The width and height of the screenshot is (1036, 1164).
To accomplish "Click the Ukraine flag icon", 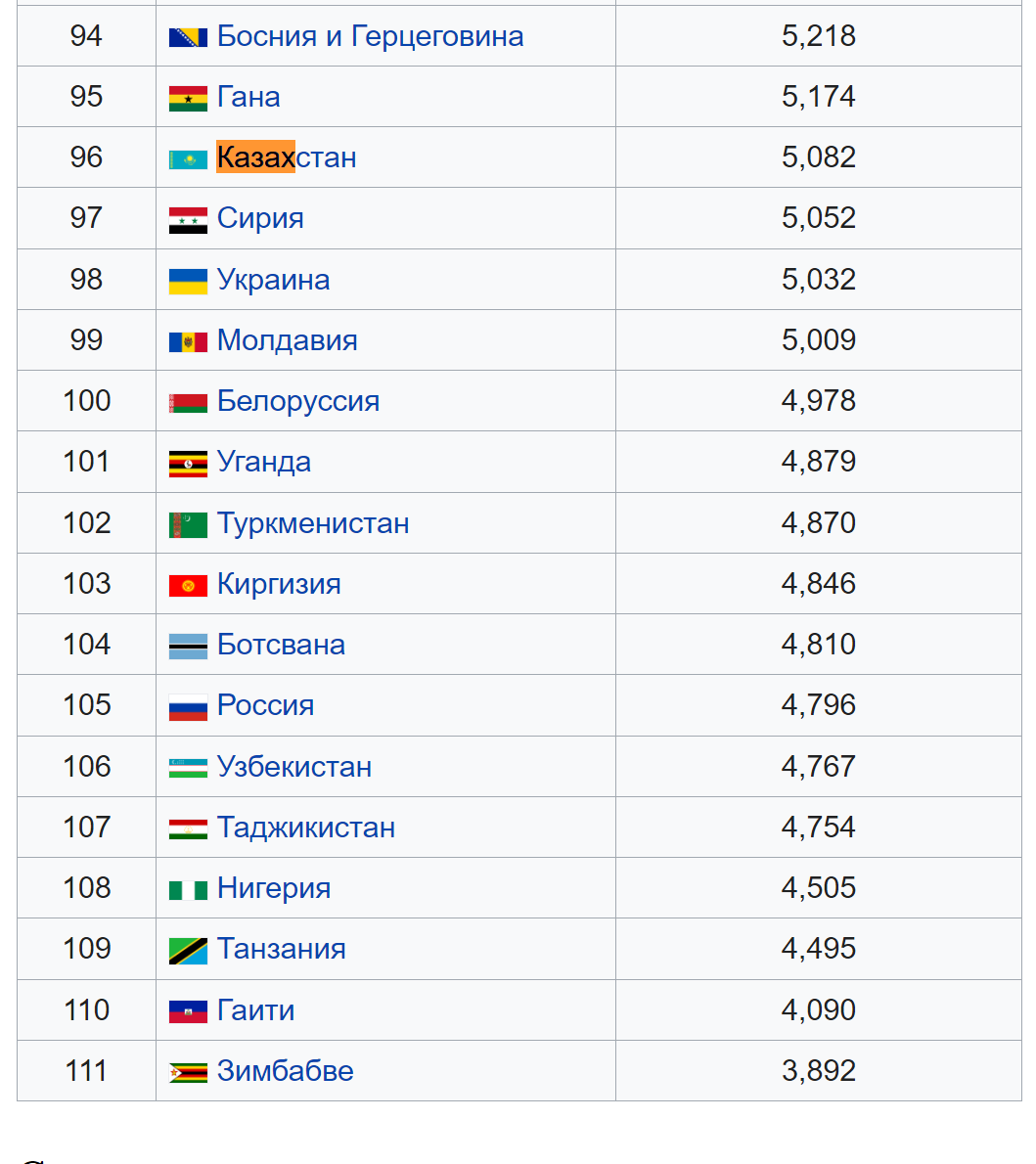I will [188, 282].
